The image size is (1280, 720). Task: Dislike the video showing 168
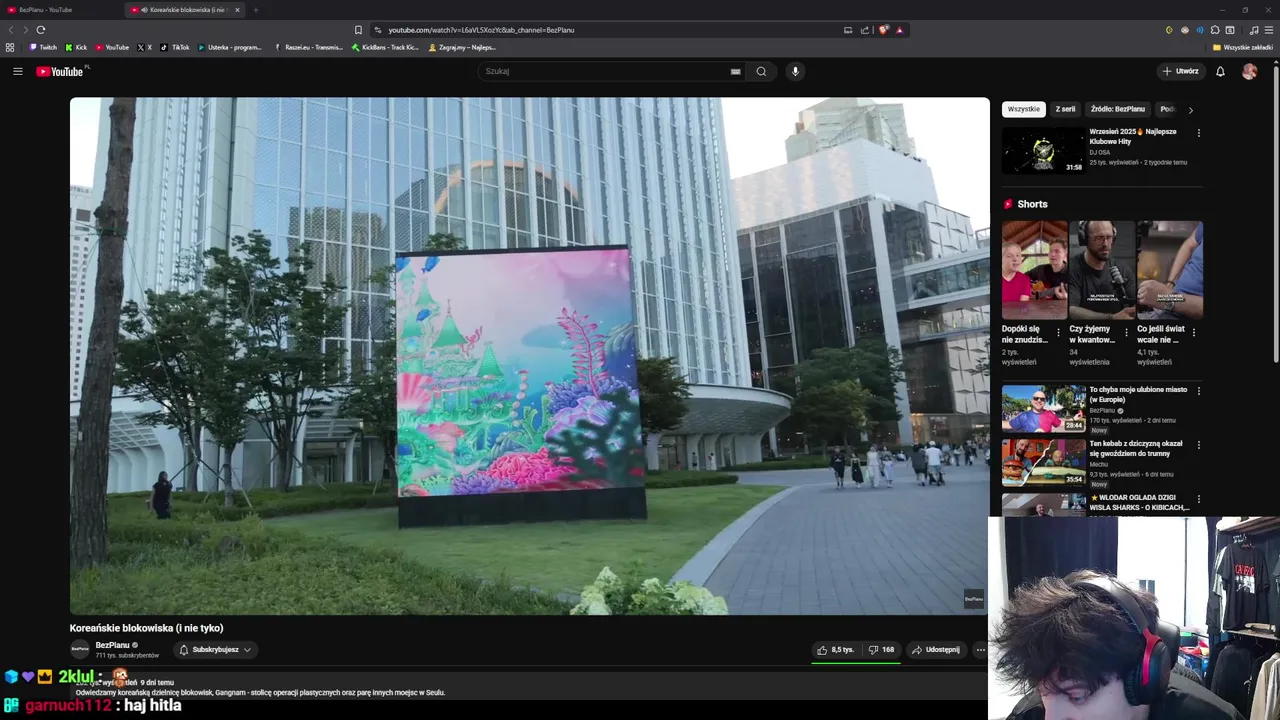pos(881,649)
